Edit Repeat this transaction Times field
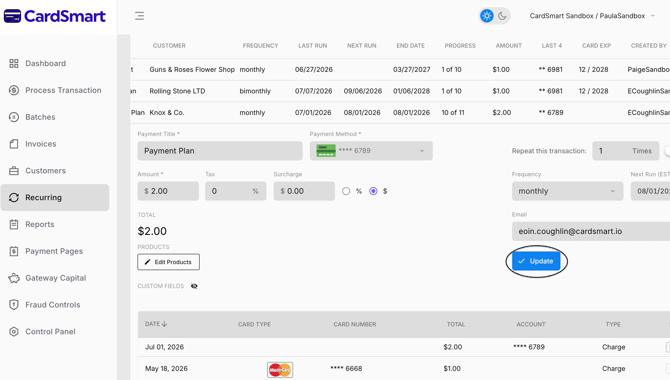Viewport: 670px width, 380px height. coord(626,151)
